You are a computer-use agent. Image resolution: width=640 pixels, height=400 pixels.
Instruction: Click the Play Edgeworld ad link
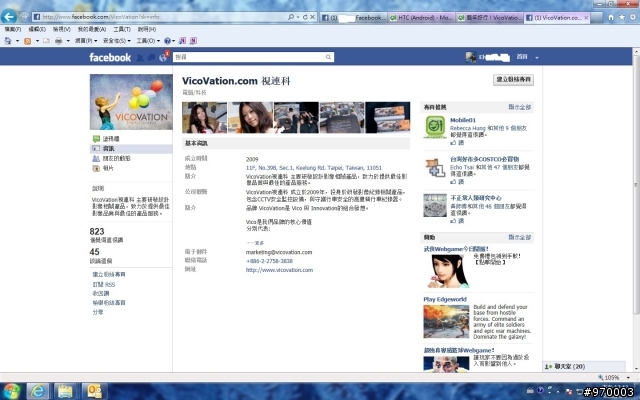(x=445, y=299)
